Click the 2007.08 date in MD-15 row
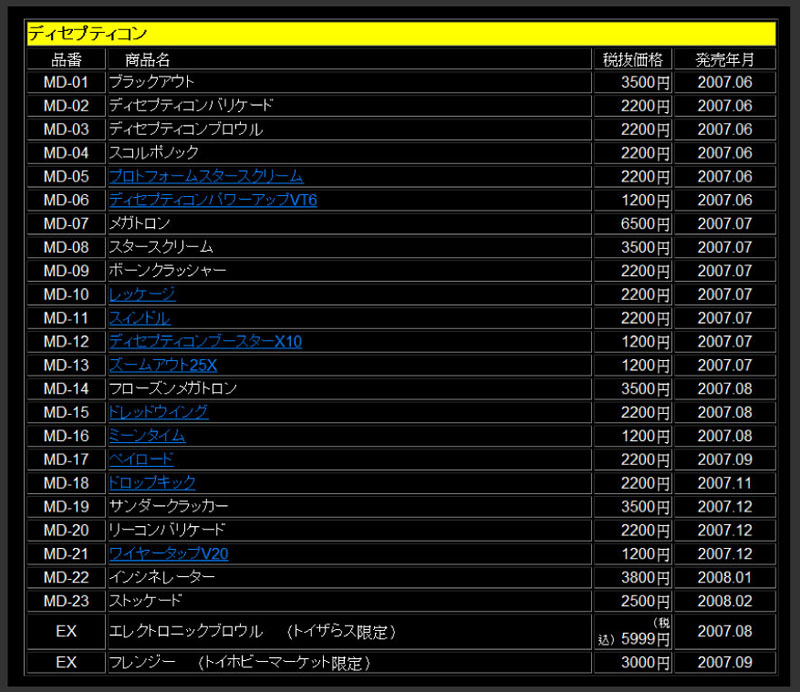Image resolution: width=800 pixels, height=692 pixels. coord(725,412)
